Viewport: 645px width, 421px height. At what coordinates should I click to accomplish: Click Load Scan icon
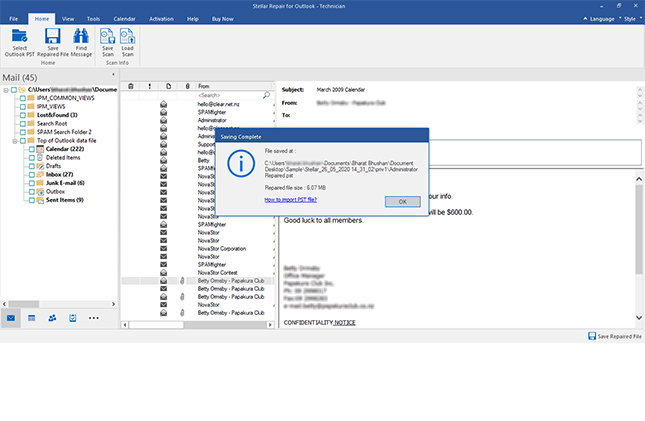tap(128, 36)
